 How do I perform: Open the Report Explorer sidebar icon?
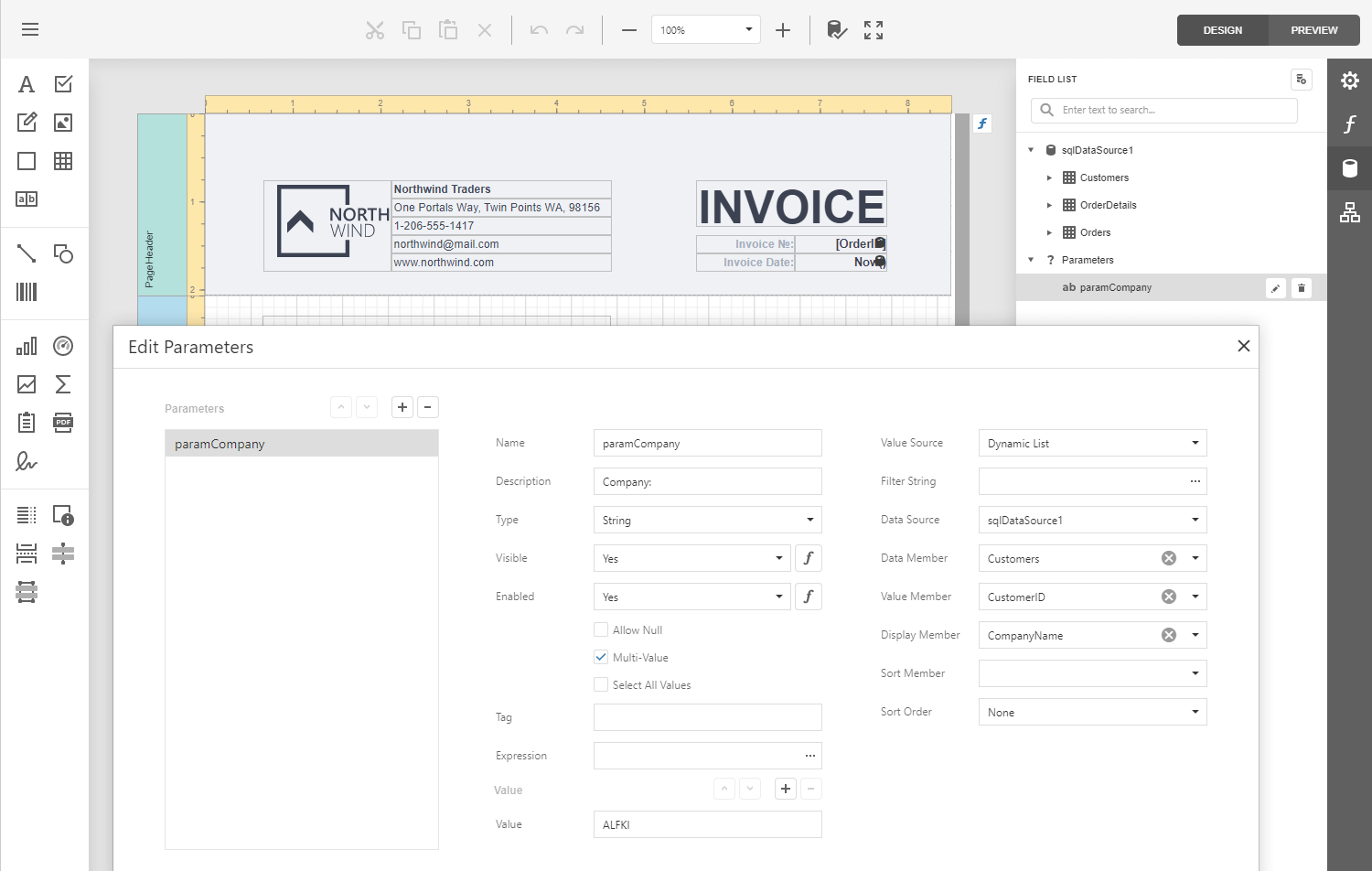click(x=1349, y=212)
